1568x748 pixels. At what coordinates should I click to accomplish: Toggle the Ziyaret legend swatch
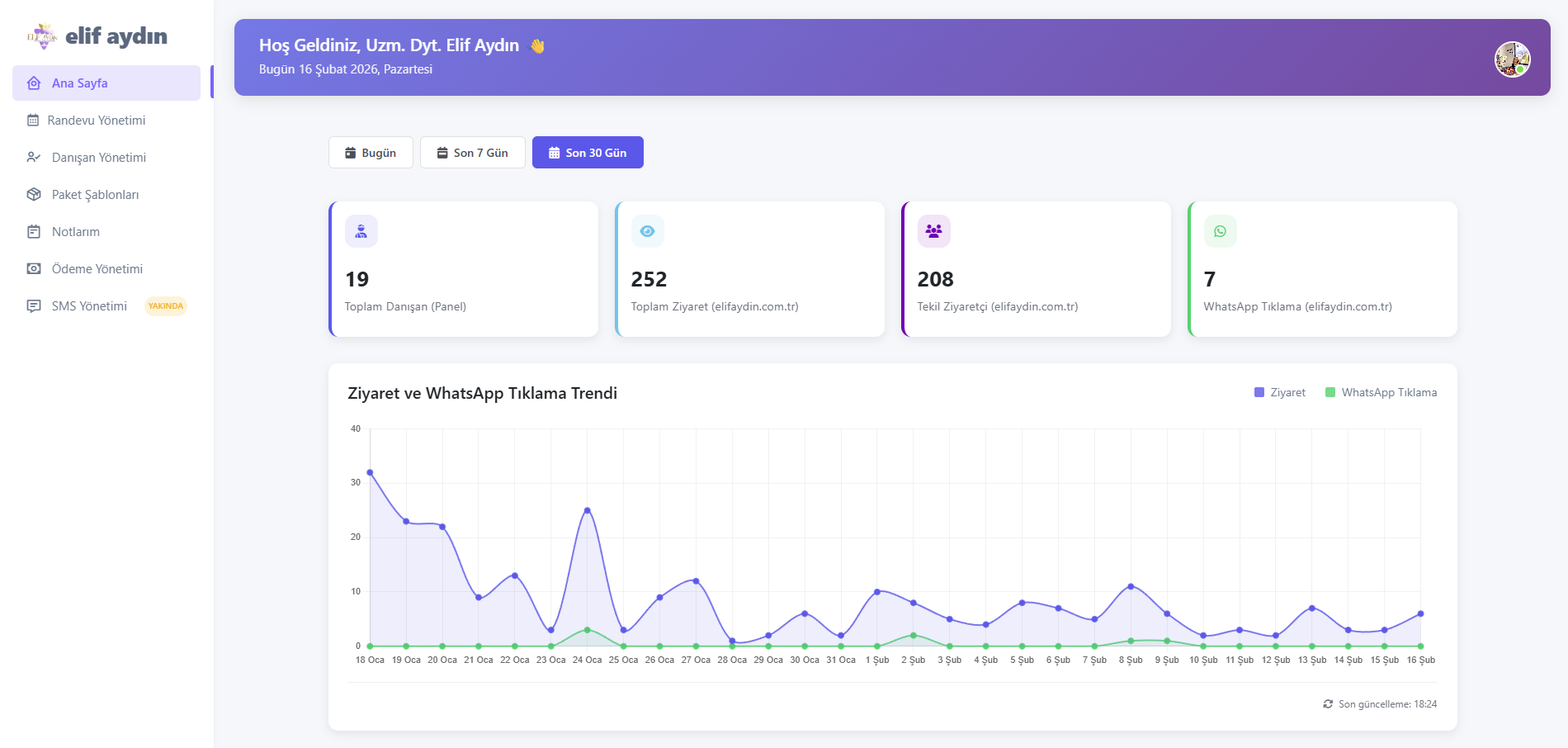coord(1259,392)
